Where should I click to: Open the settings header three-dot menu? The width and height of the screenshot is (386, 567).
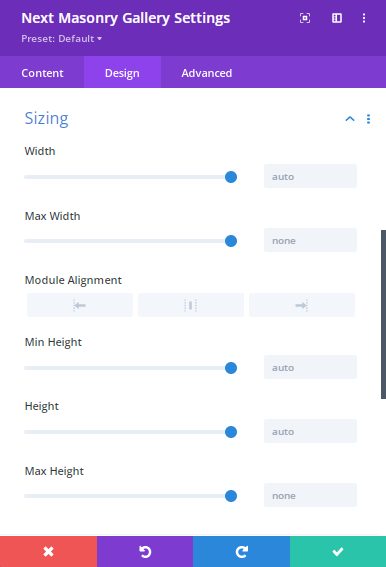point(364,18)
